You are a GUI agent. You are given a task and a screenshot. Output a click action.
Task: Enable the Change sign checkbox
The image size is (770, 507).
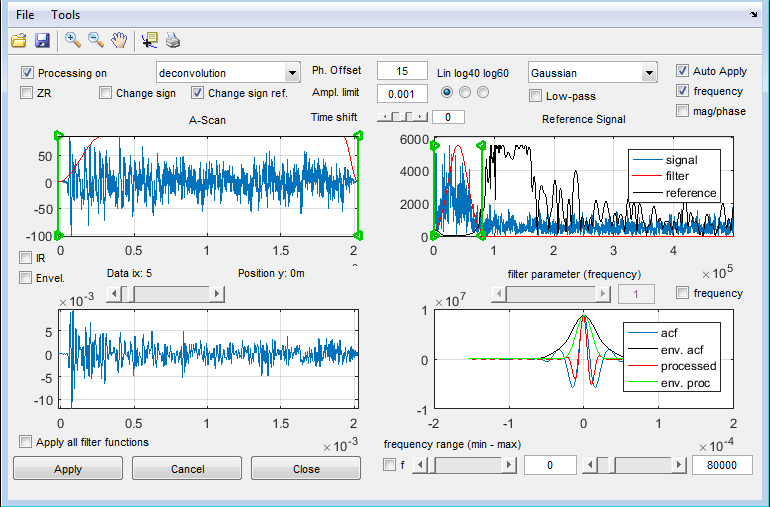105,92
